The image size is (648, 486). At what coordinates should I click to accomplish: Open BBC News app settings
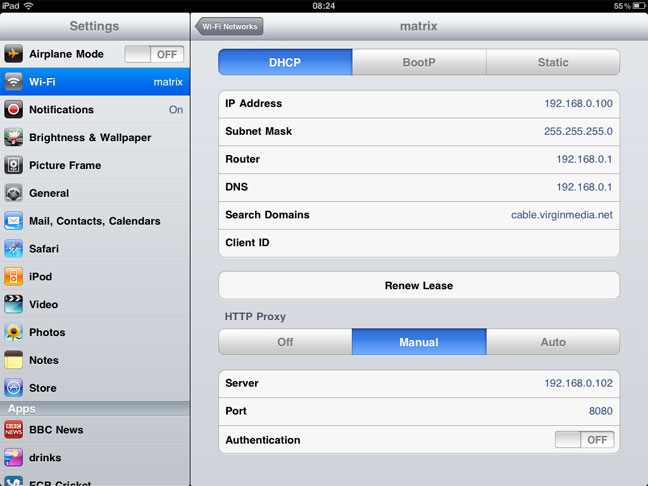[x=95, y=430]
